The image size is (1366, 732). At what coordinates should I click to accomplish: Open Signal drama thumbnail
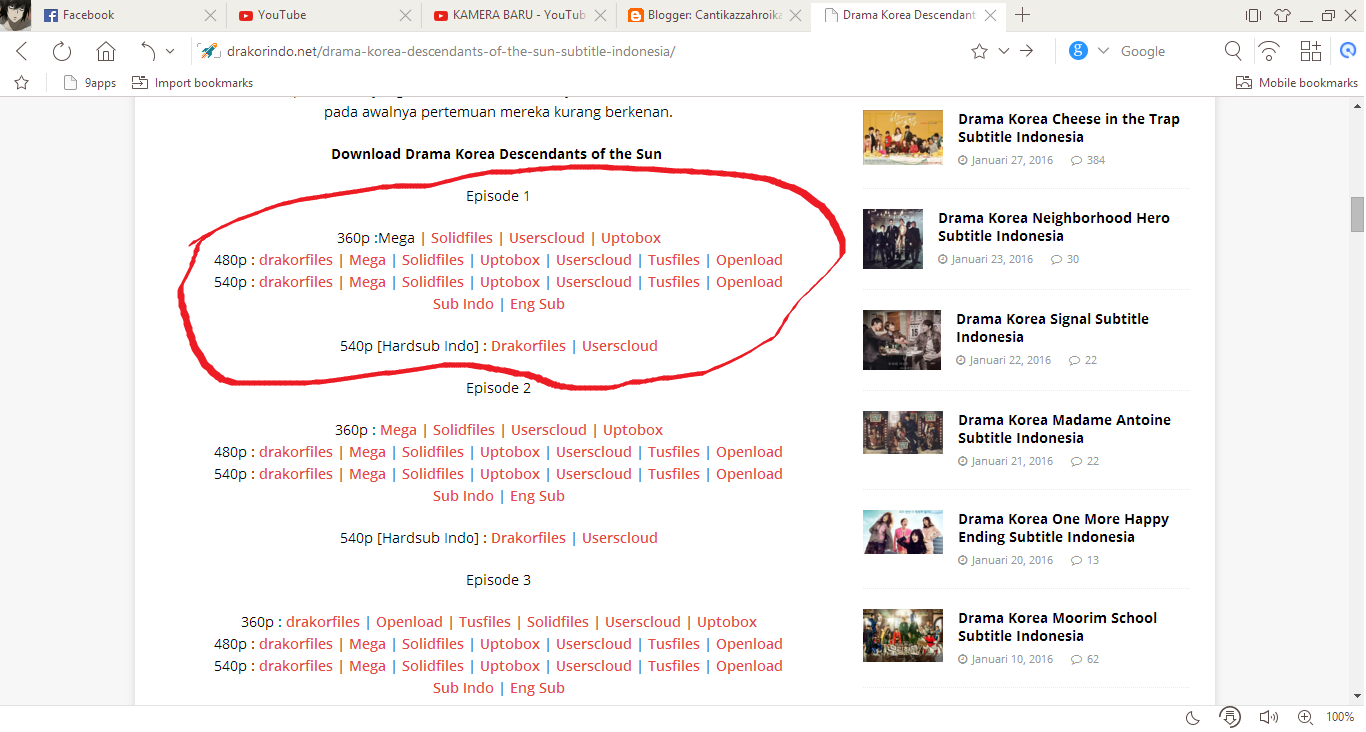pyautogui.click(x=902, y=340)
